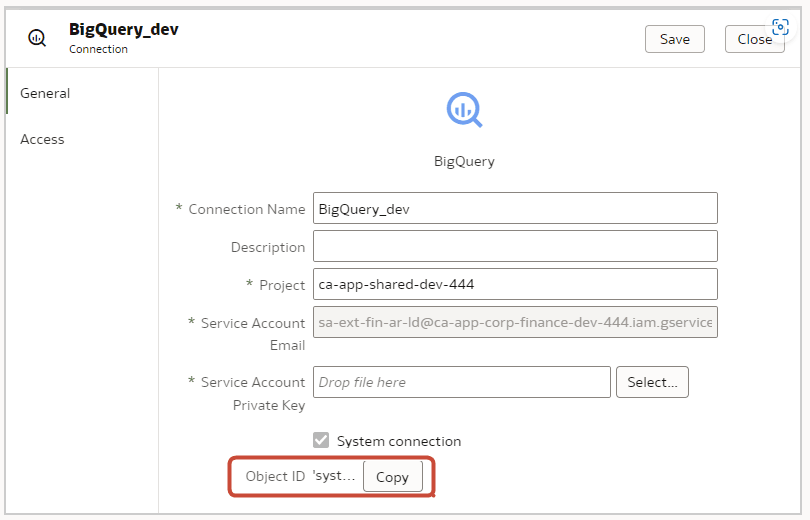
Task: Toggle the System connection checkbox
Action: pos(321,440)
